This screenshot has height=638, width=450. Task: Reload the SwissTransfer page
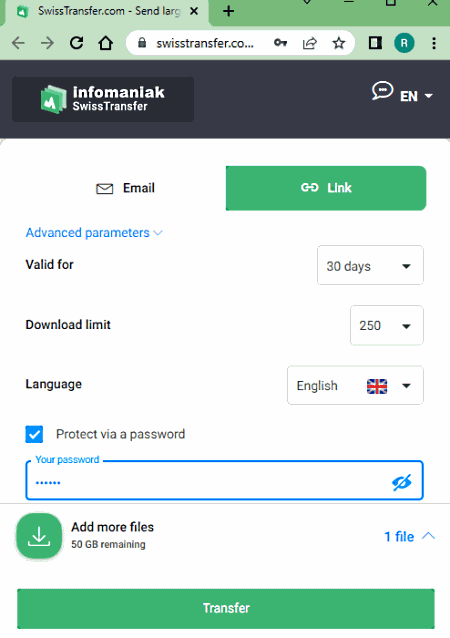pyautogui.click(x=76, y=43)
